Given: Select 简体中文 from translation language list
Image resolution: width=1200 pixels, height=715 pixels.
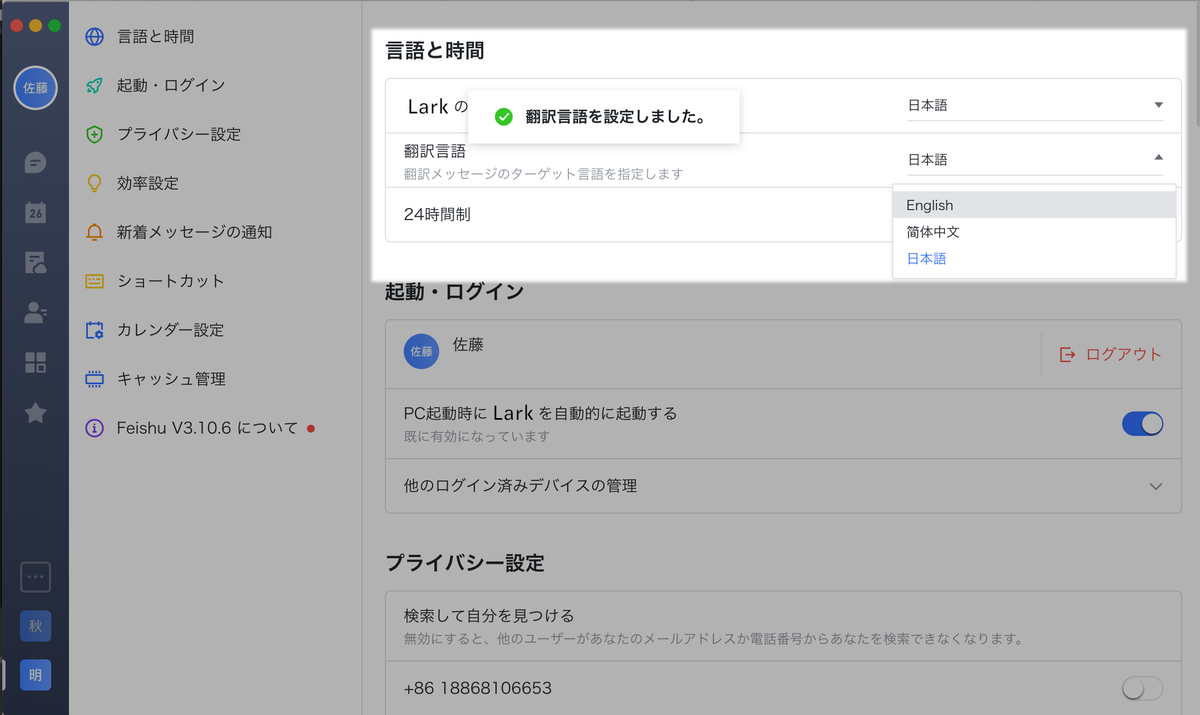Looking at the screenshot, I should coord(933,232).
